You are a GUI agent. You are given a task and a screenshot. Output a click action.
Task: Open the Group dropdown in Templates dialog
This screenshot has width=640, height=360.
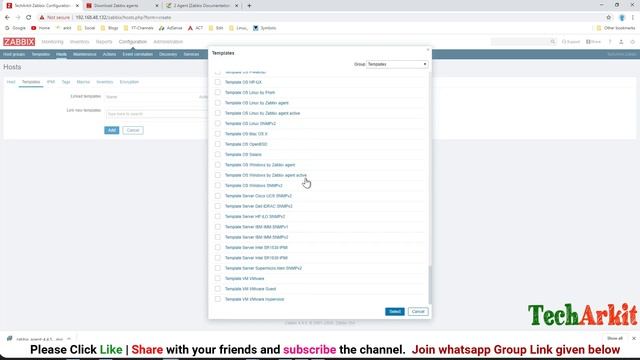(x=397, y=64)
